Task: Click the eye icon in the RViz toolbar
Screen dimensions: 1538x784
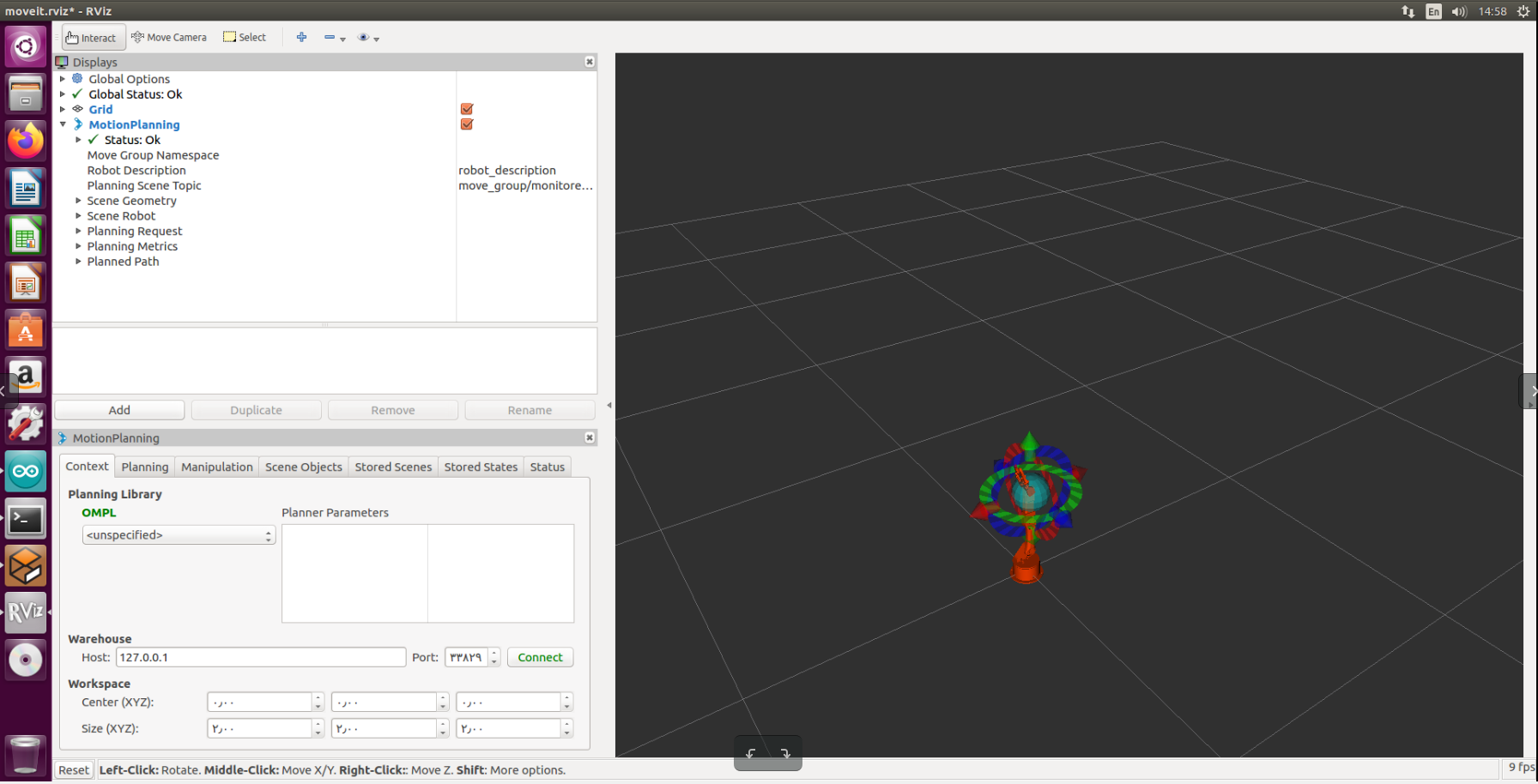Action: coord(363,37)
